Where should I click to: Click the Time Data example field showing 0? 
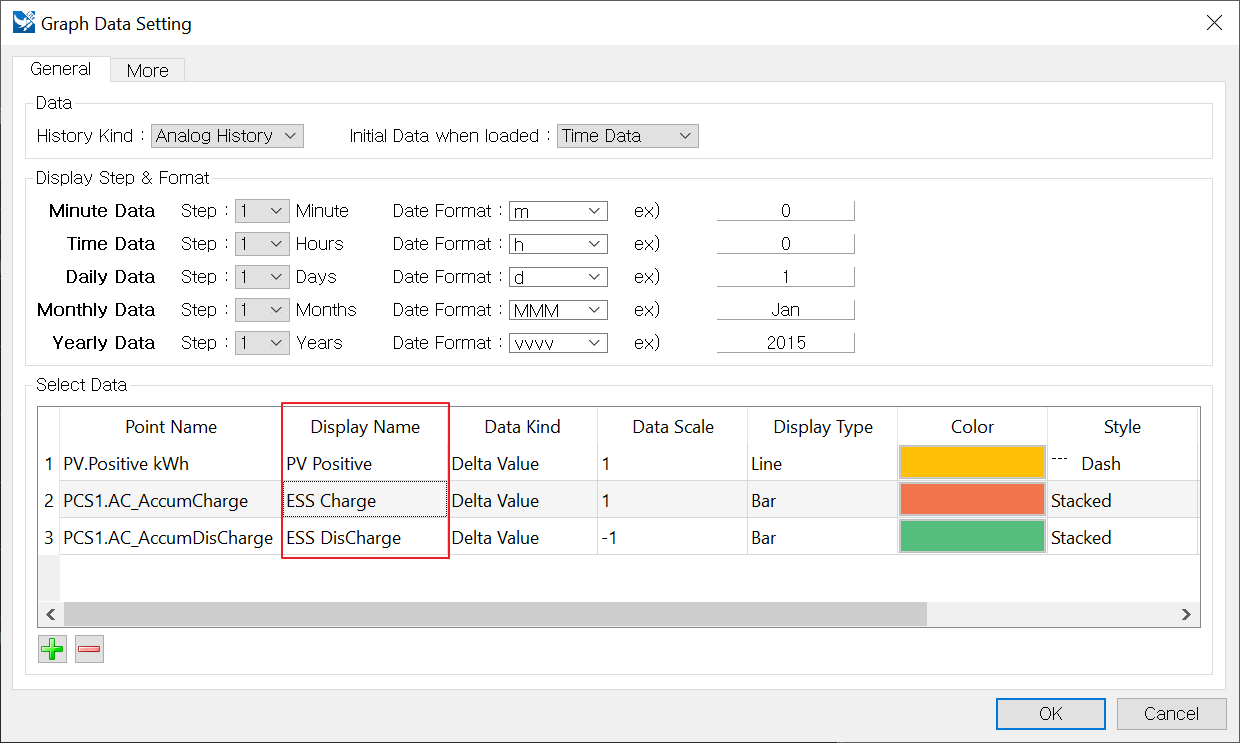[x=785, y=244]
